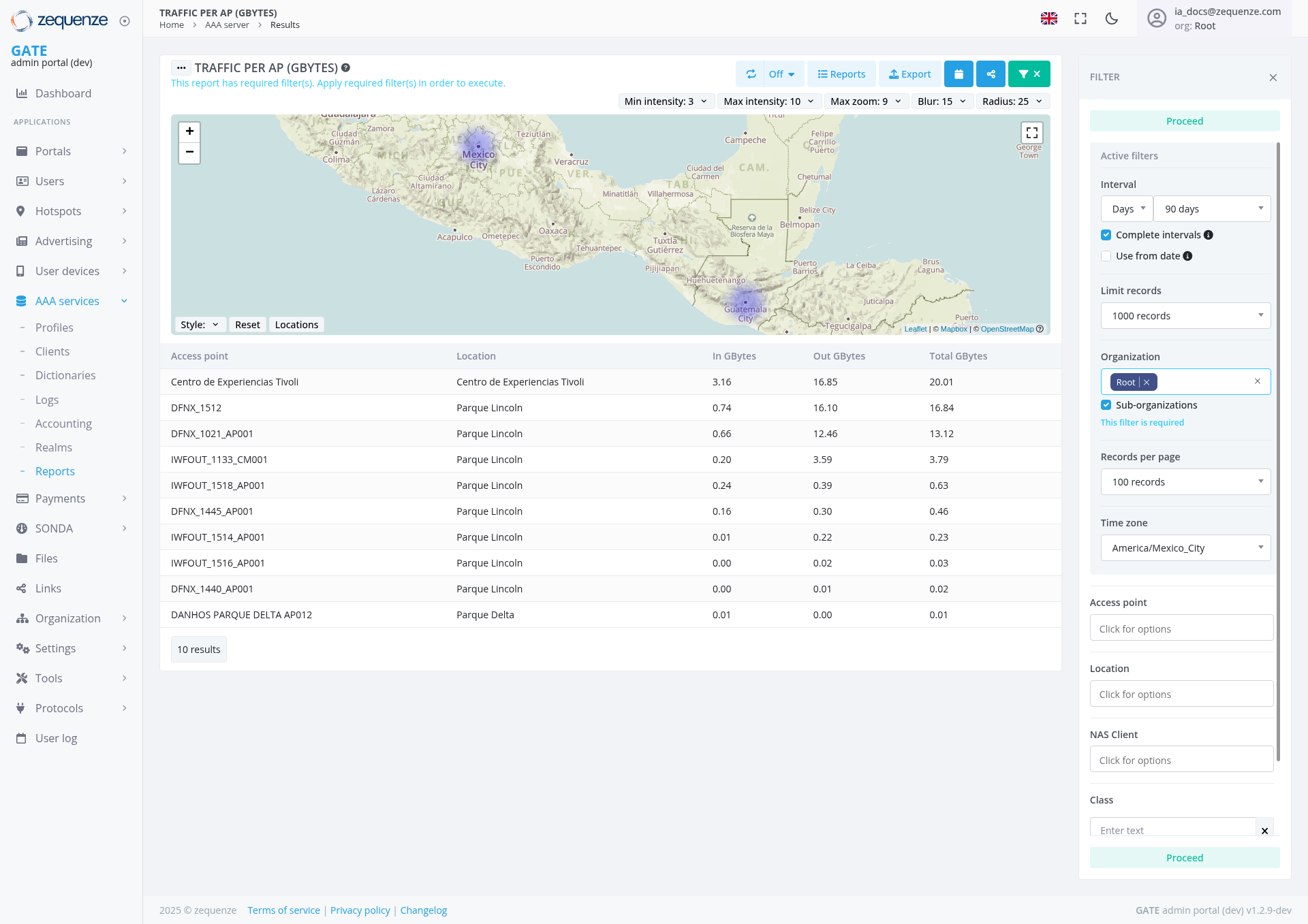1308x924 pixels.
Task: Clear the Organization field
Action: (x=1258, y=381)
